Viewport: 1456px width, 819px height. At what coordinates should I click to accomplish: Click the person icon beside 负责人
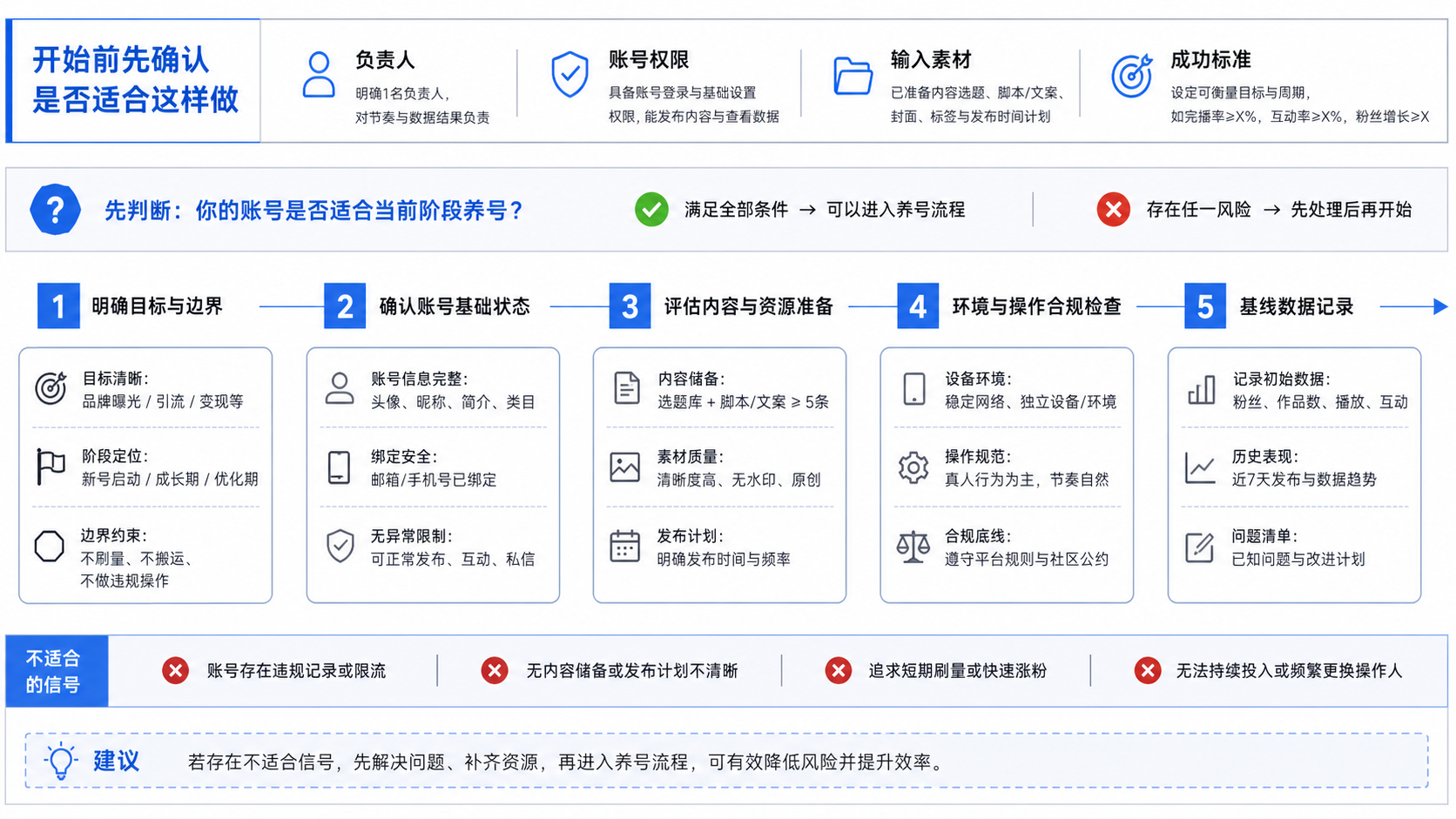(319, 74)
